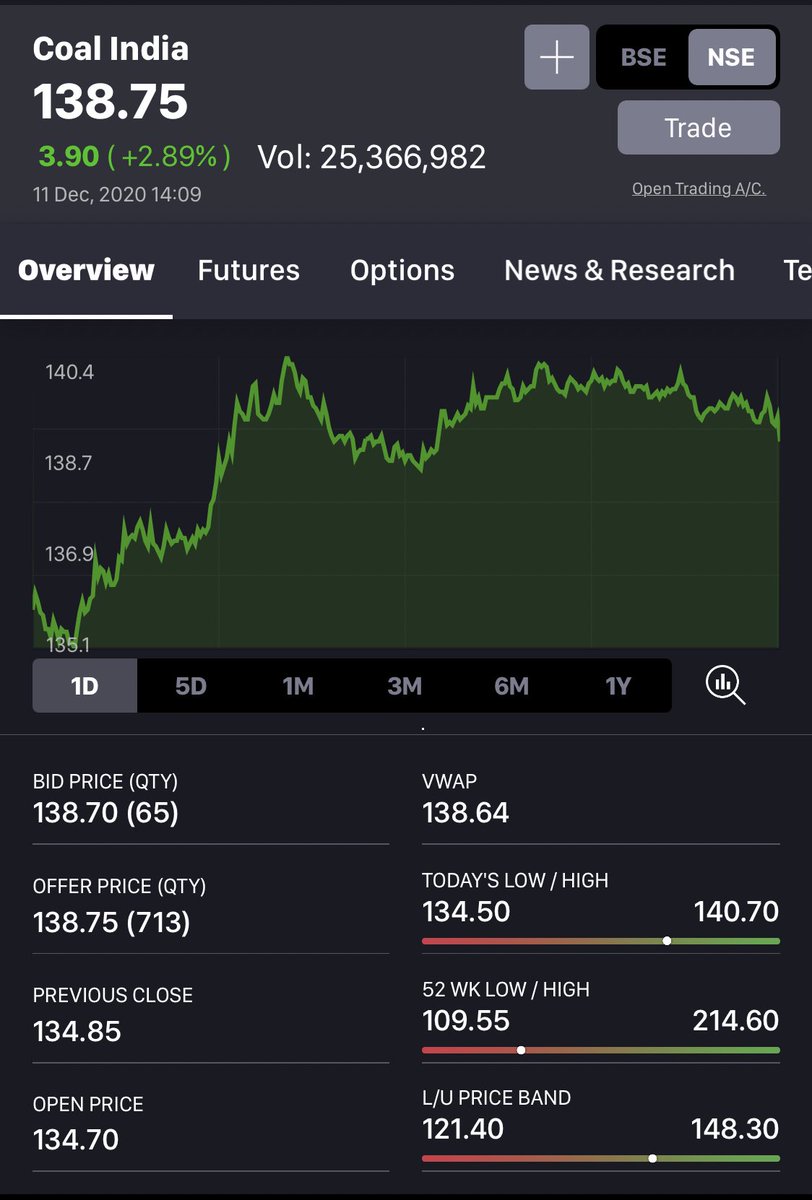Click the offer price 138.75 (713)
This screenshot has width=812, height=1200.
112,921
